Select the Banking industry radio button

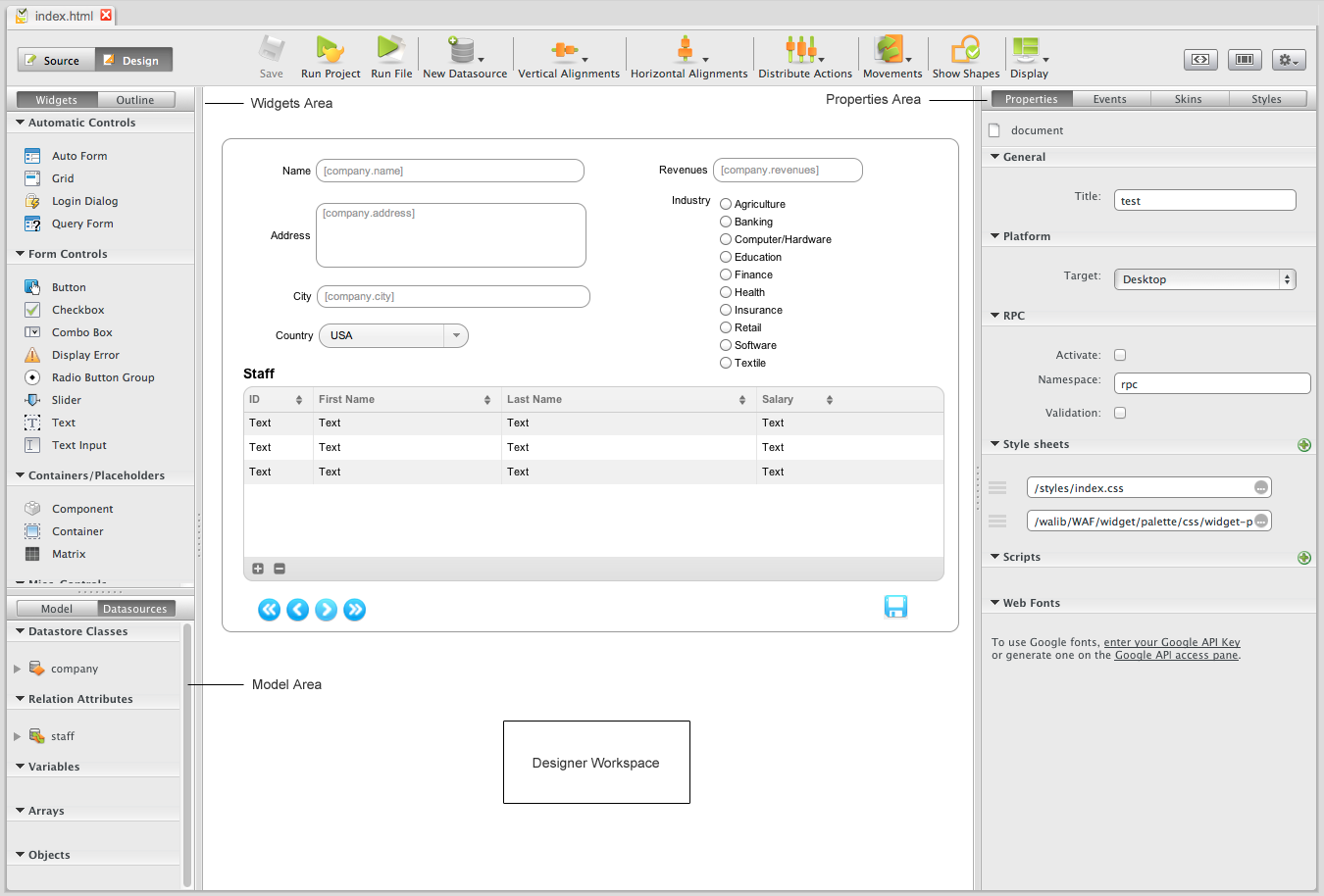pos(726,222)
